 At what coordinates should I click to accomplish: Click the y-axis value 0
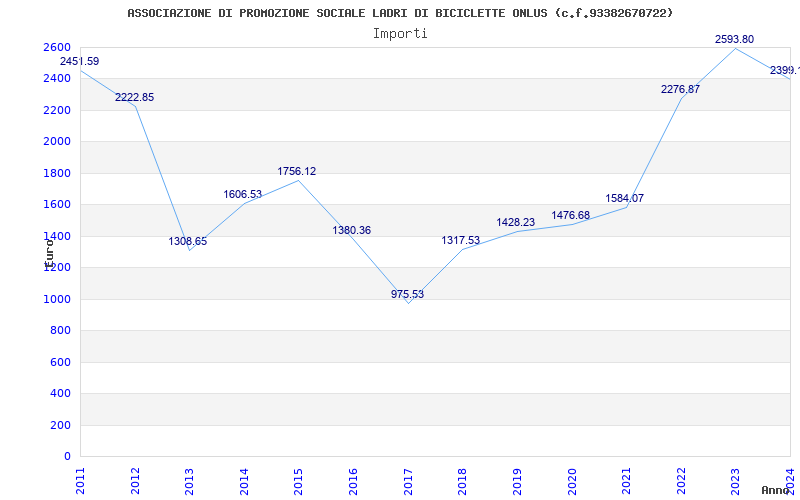(67, 457)
